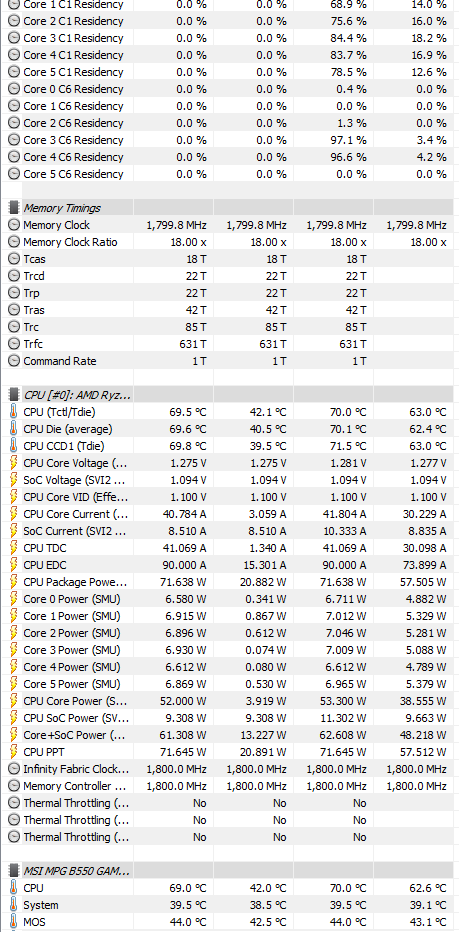Image resolution: width=459 pixels, height=932 pixels.
Task: Collapse the MSI MPG B550 GAM... group
Action: 76,871
